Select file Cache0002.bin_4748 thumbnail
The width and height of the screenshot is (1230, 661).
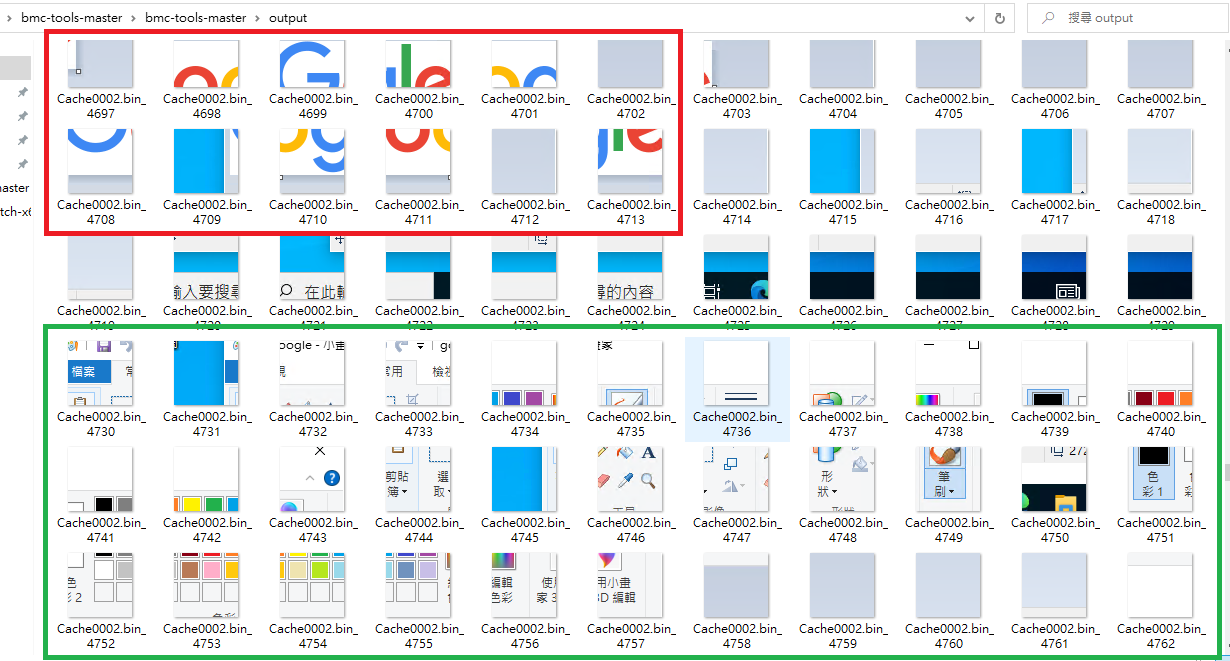(843, 479)
